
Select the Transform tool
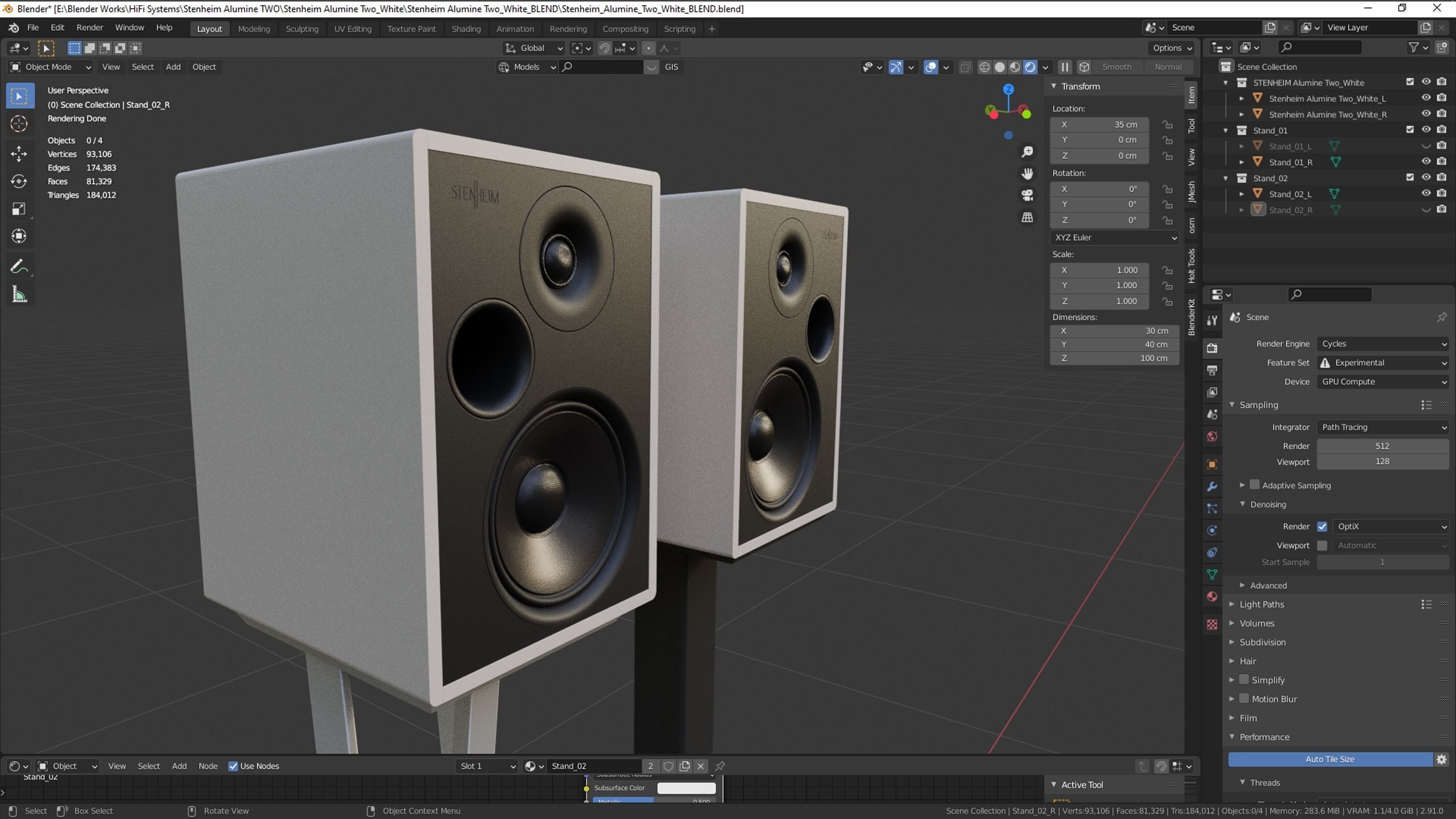point(19,236)
